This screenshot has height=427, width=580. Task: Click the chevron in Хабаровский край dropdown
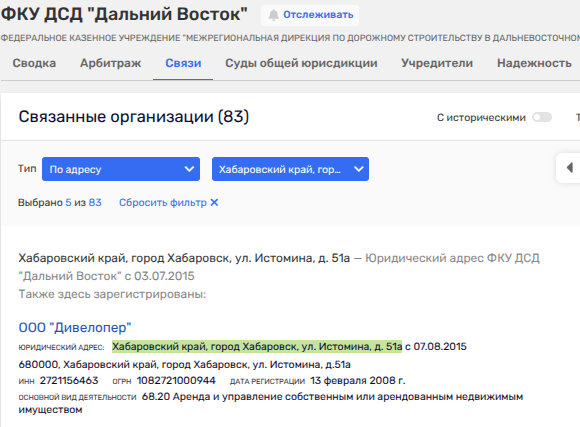click(x=358, y=169)
